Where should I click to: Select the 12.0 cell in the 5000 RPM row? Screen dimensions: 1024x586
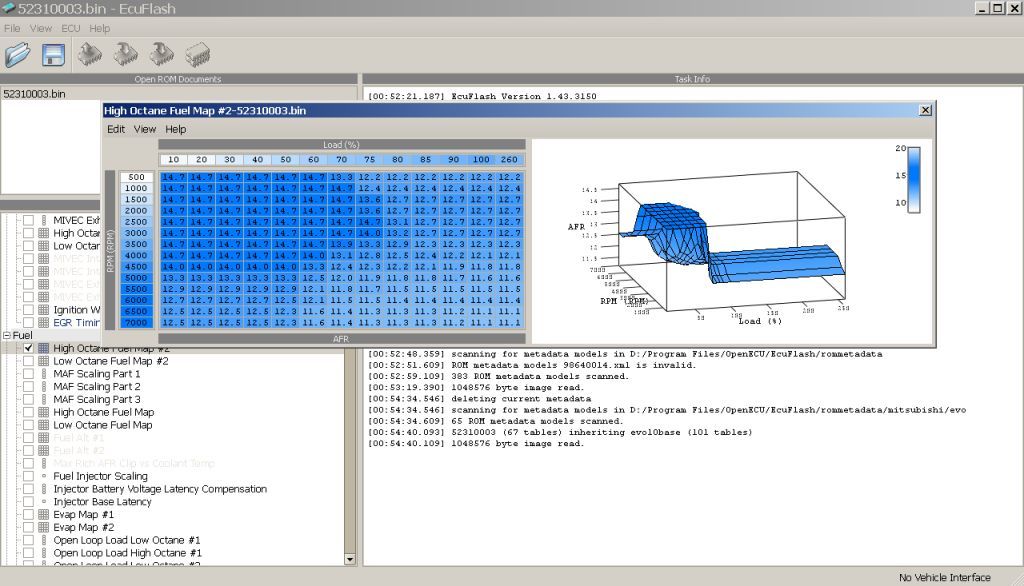tap(342, 278)
